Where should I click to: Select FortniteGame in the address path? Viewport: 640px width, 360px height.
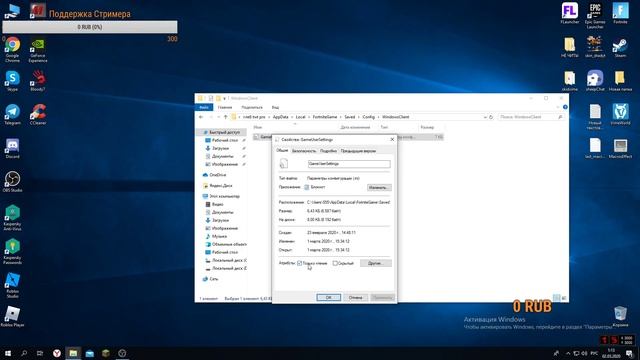pos(325,117)
